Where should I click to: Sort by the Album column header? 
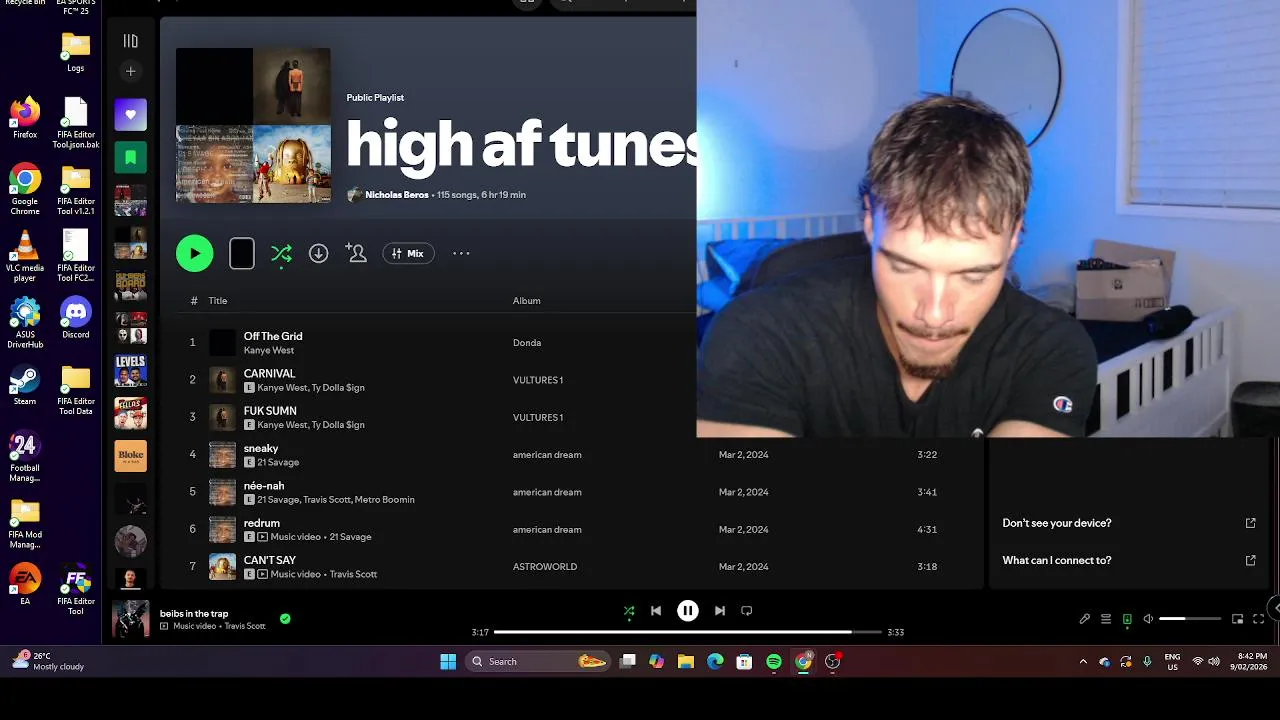(527, 301)
